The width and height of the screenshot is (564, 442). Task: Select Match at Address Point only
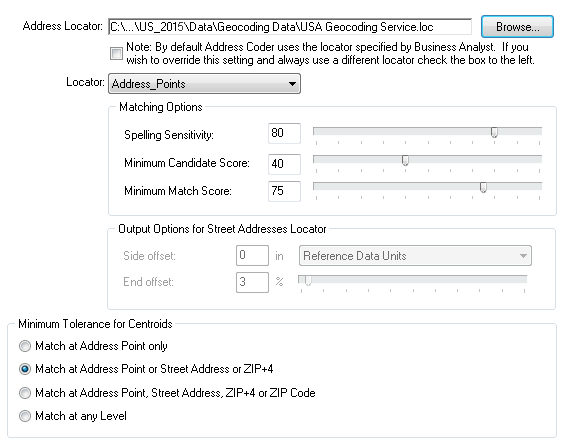coord(25,346)
